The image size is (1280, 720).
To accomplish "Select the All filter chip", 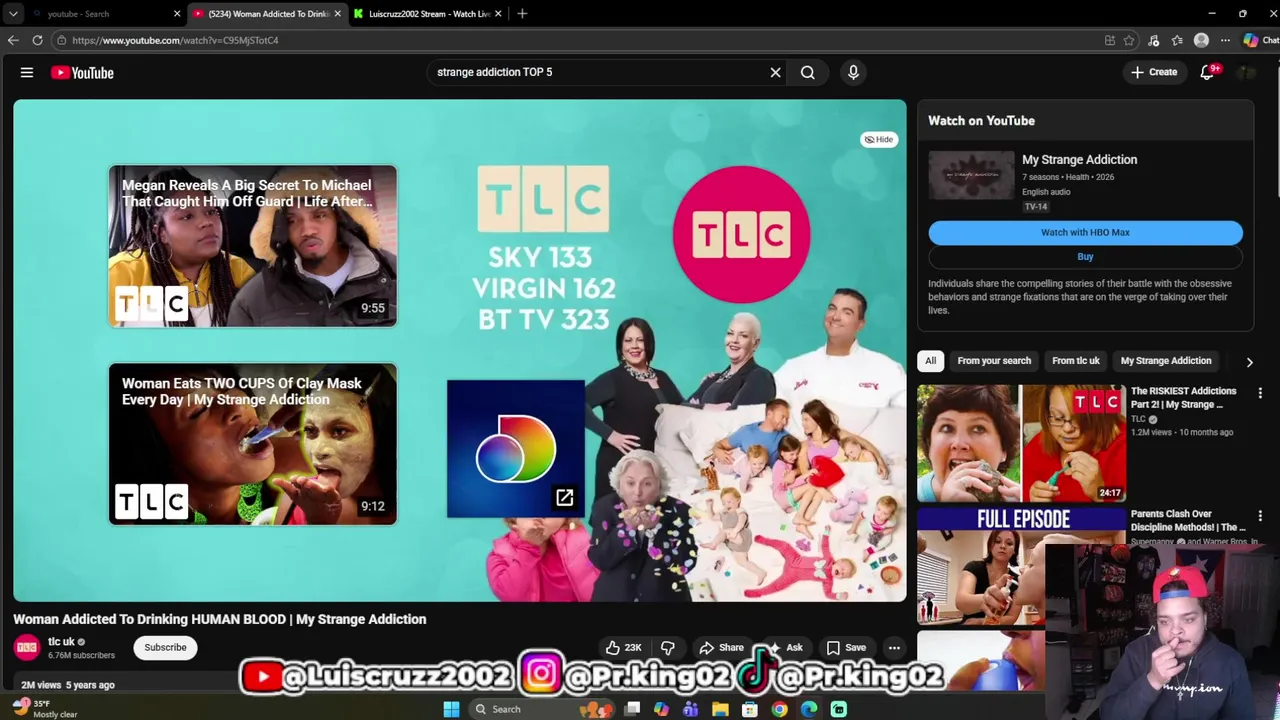I will tap(930, 361).
